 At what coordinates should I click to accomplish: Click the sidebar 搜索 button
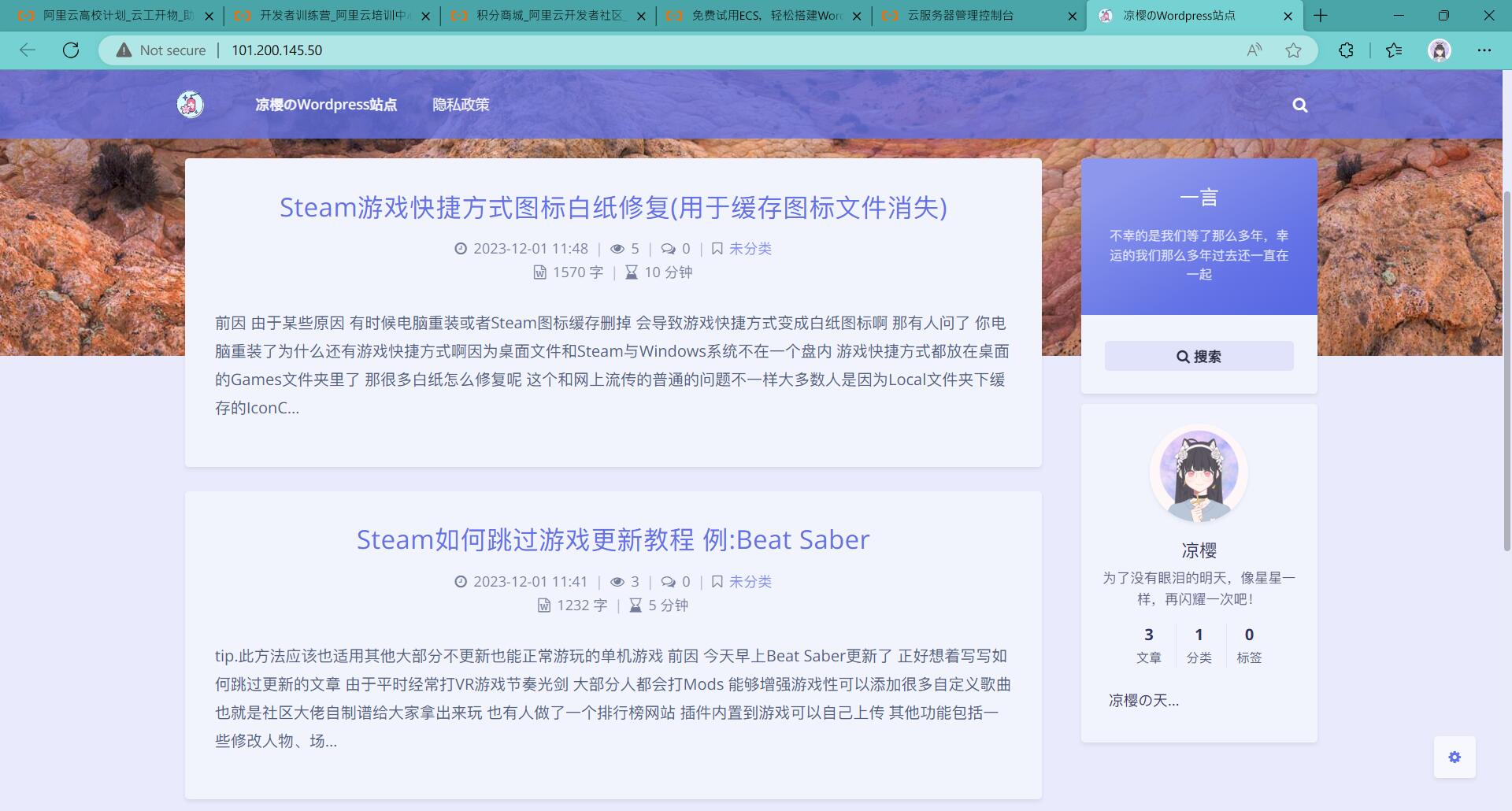coord(1199,356)
